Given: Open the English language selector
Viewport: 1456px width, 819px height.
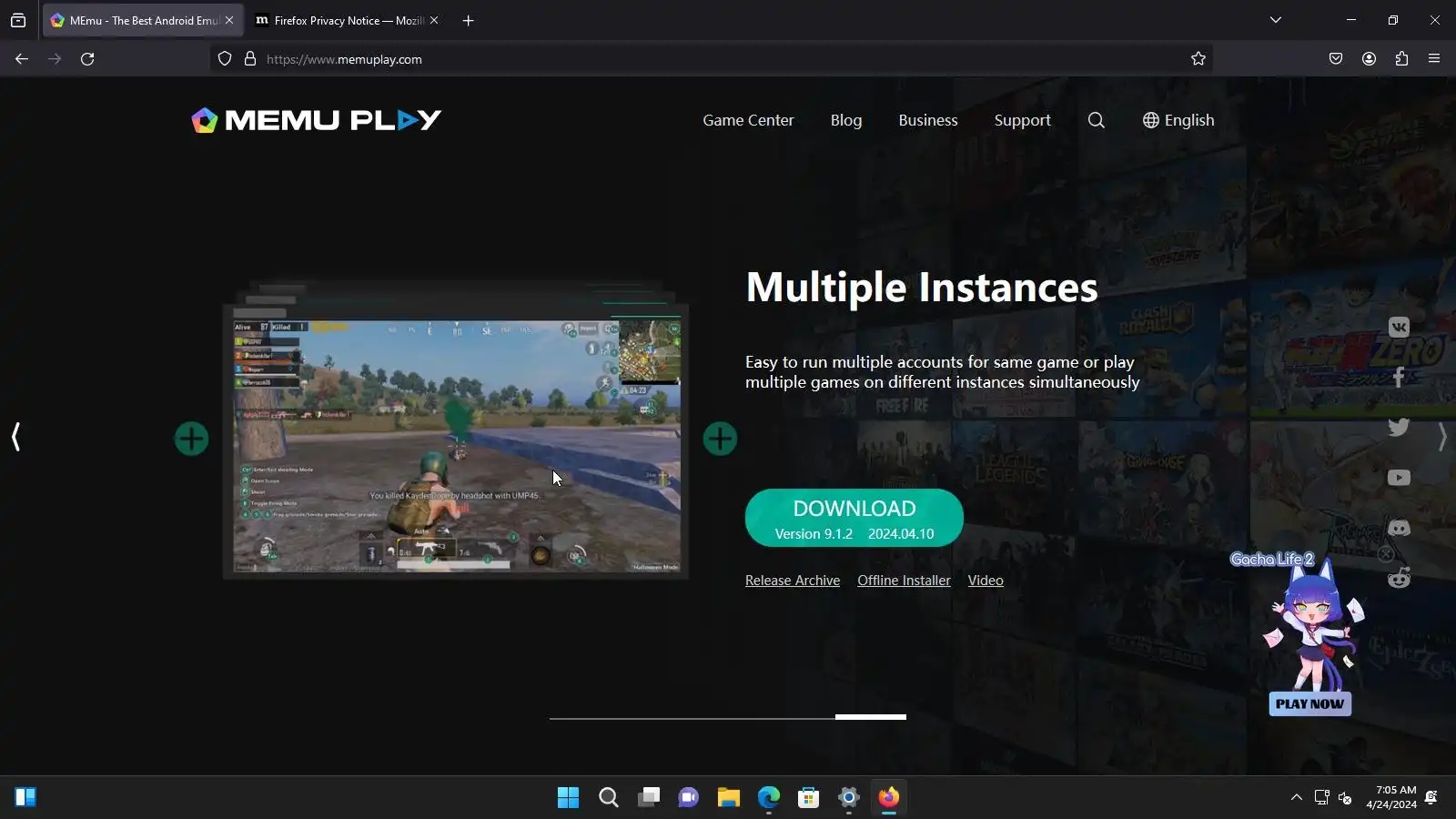Looking at the screenshot, I should 1178,120.
